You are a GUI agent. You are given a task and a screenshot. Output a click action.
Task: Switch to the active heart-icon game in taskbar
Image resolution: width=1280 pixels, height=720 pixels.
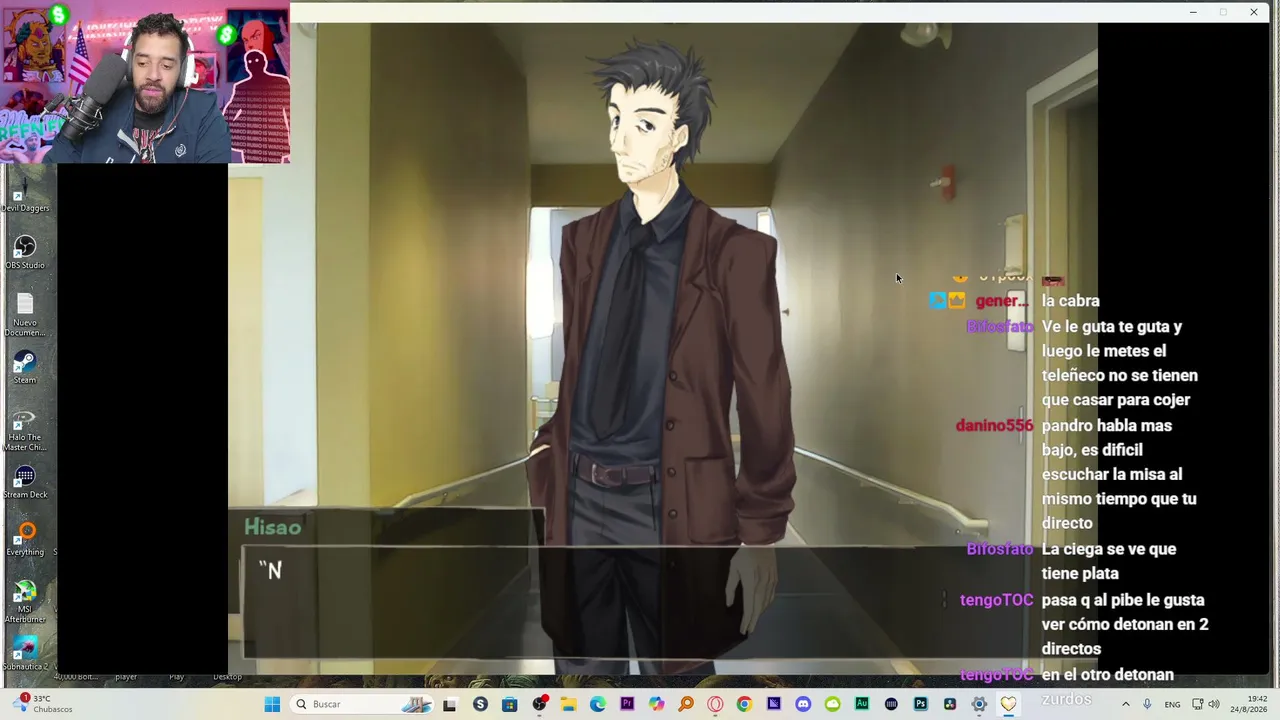(x=1008, y=704)
